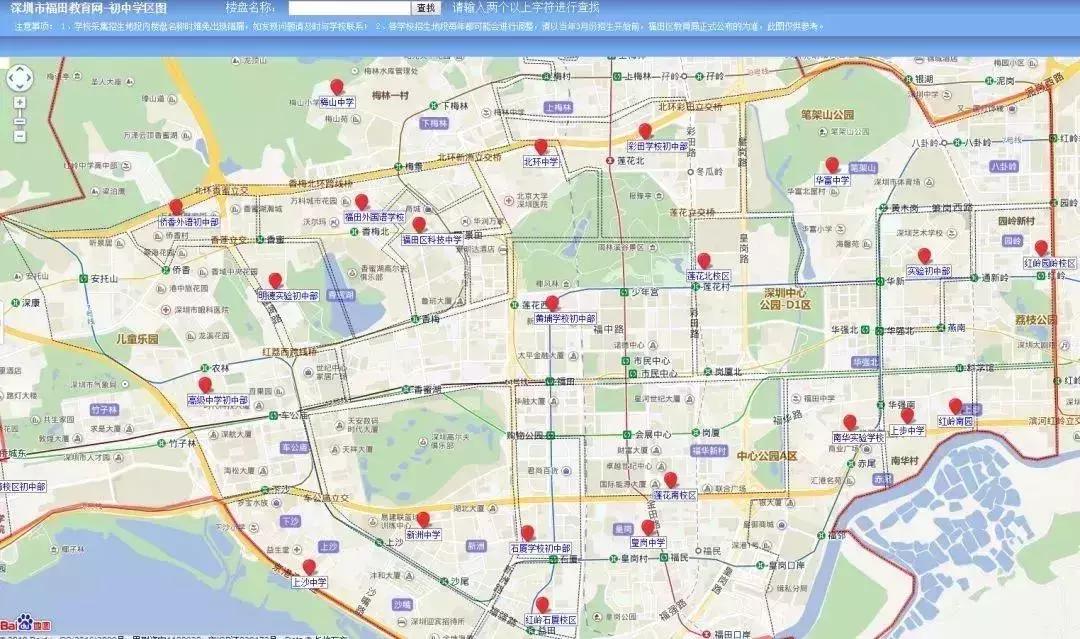Click the blue 上梅林 area label

tap(558, 107)
